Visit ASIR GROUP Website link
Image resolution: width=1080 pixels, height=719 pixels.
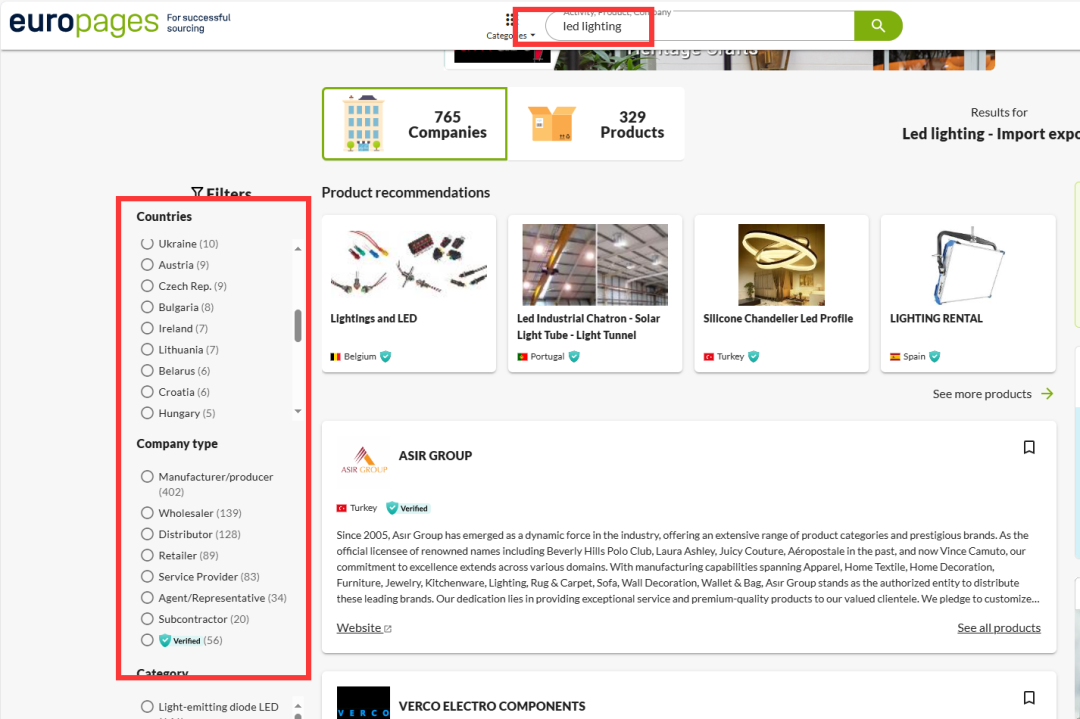(x=364, y=628)
